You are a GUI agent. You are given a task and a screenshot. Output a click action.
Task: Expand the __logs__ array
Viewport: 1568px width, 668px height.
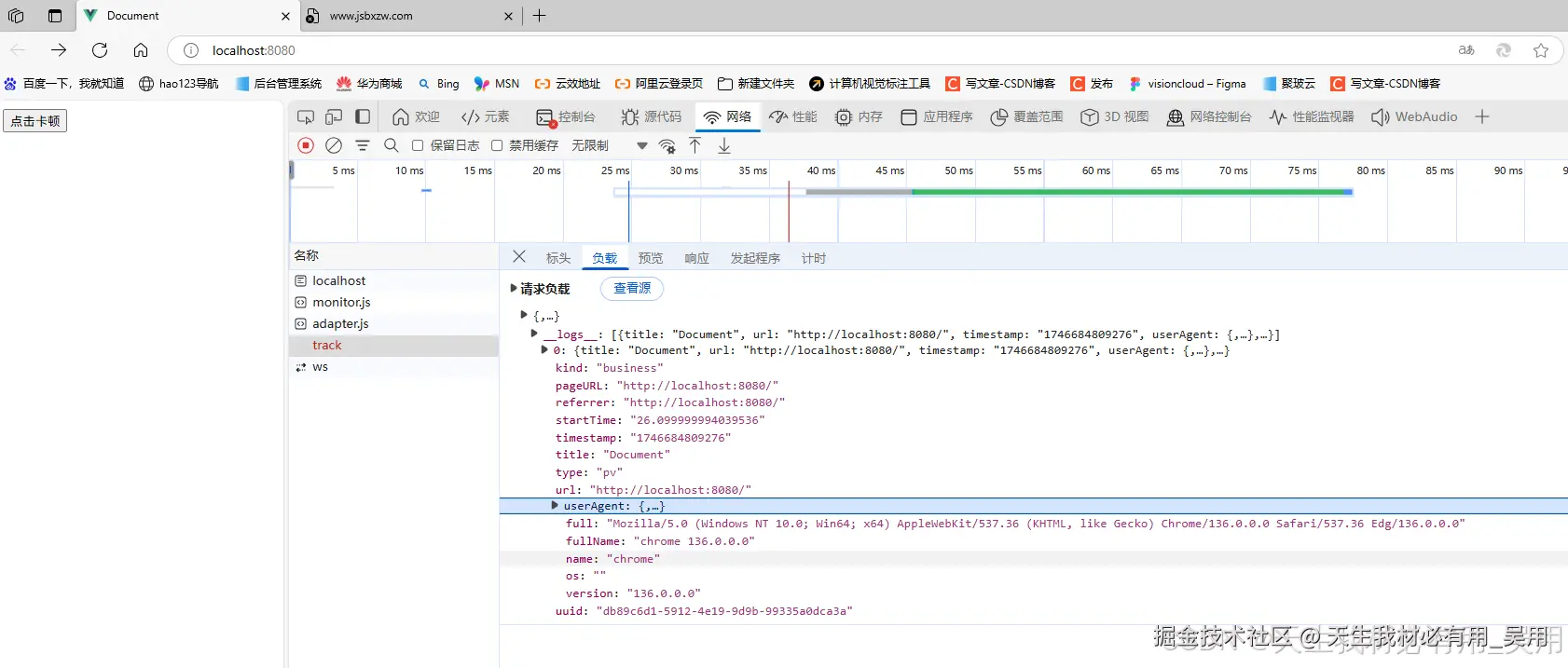tap(534, 333)
